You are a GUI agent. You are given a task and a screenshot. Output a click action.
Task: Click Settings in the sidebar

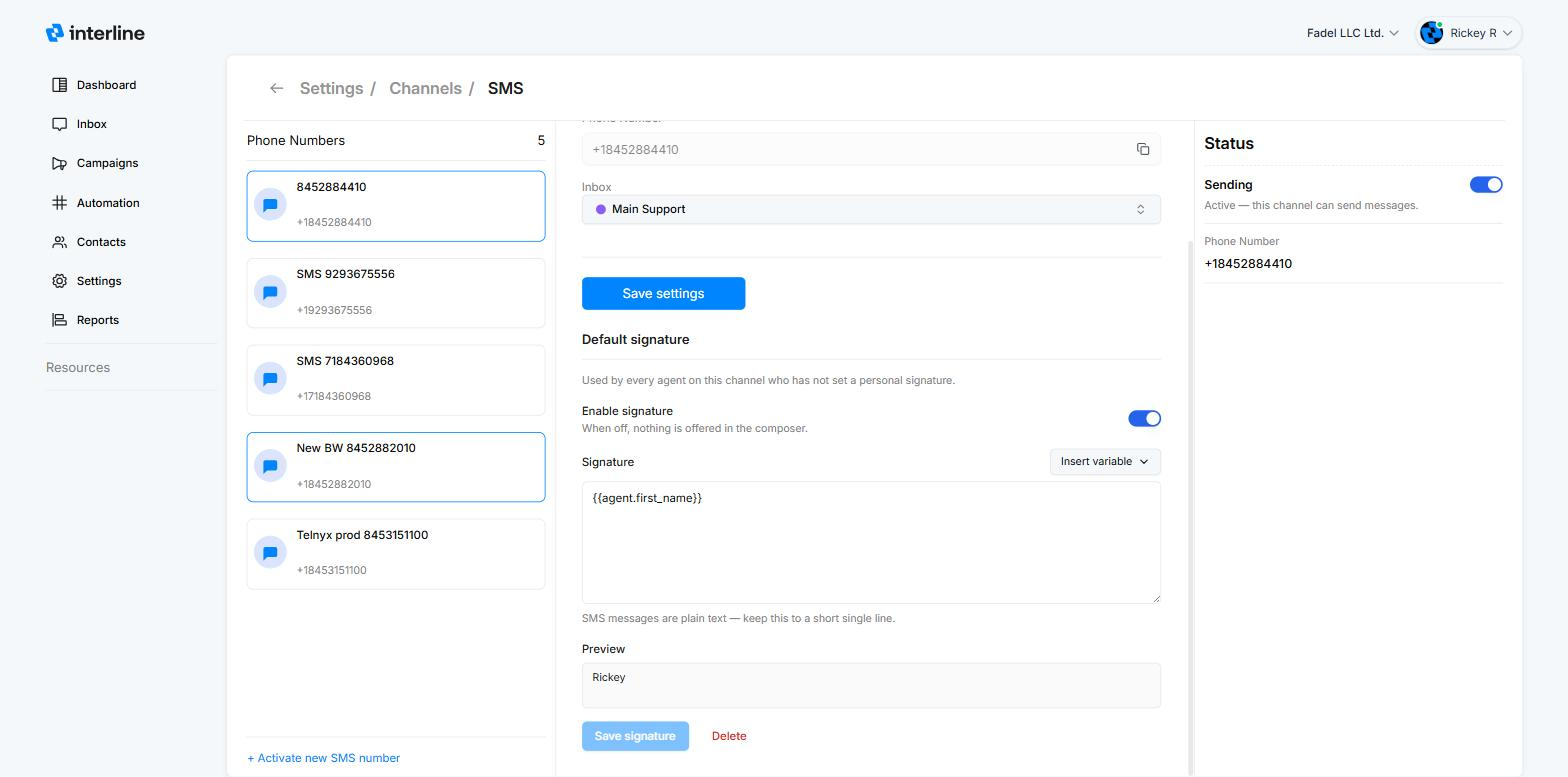coord(87,281)
